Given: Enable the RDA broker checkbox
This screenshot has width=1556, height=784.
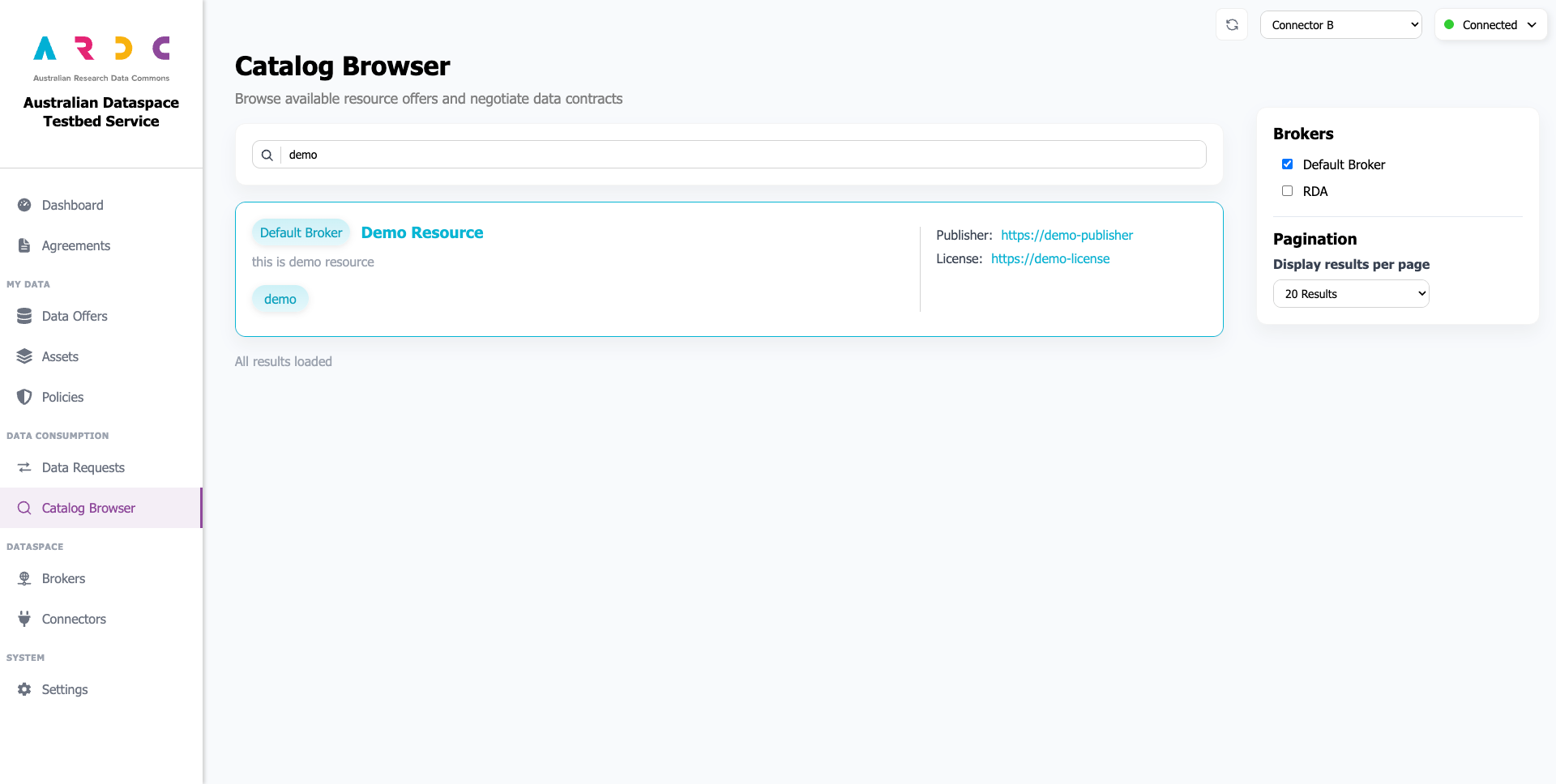Looking at the screenshot, I should click(1287, 191).
